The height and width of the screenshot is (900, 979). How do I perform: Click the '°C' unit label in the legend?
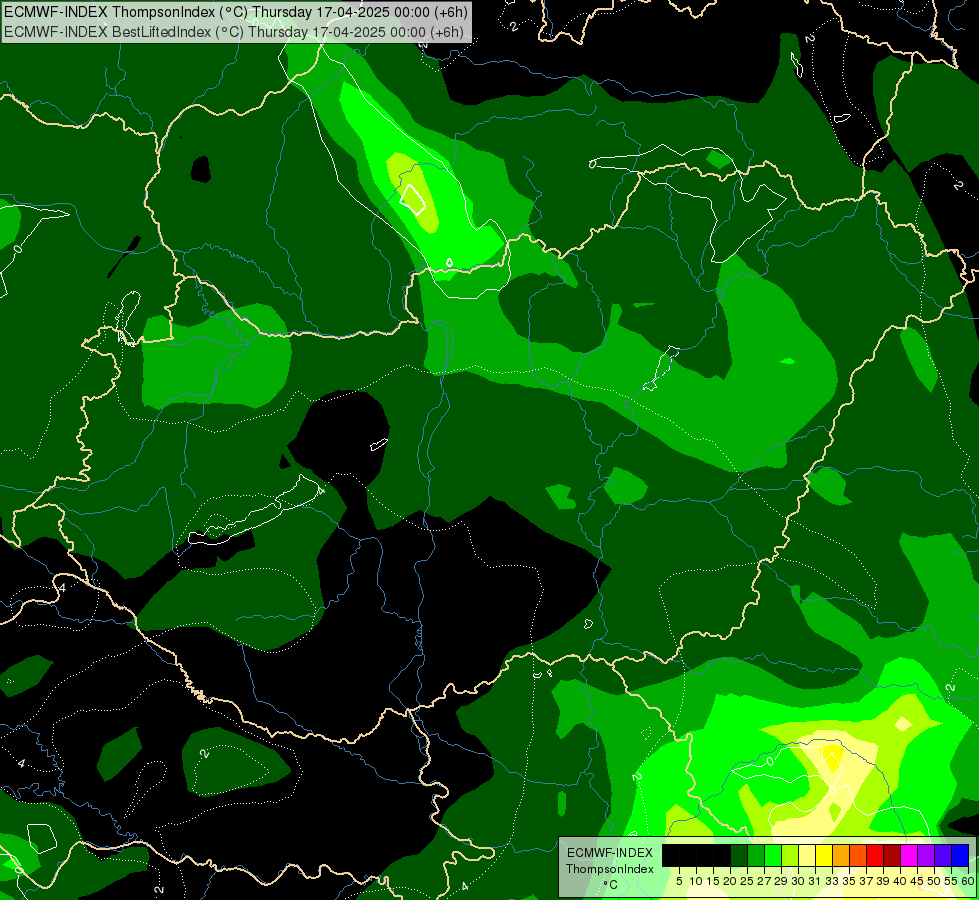[x=610, y=885]
